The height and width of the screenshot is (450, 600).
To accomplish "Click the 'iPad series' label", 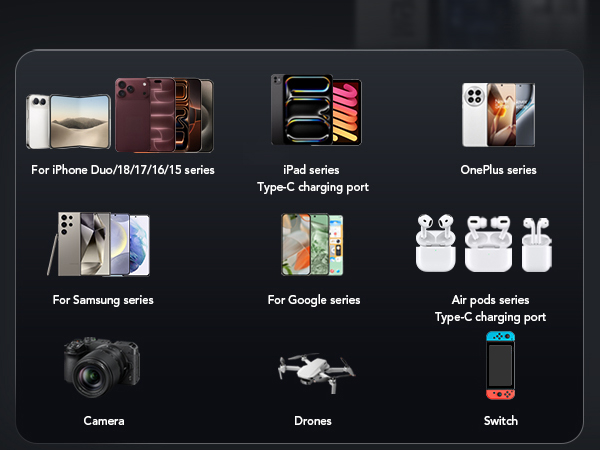I will pyautogui.click(x=311, y=170).
